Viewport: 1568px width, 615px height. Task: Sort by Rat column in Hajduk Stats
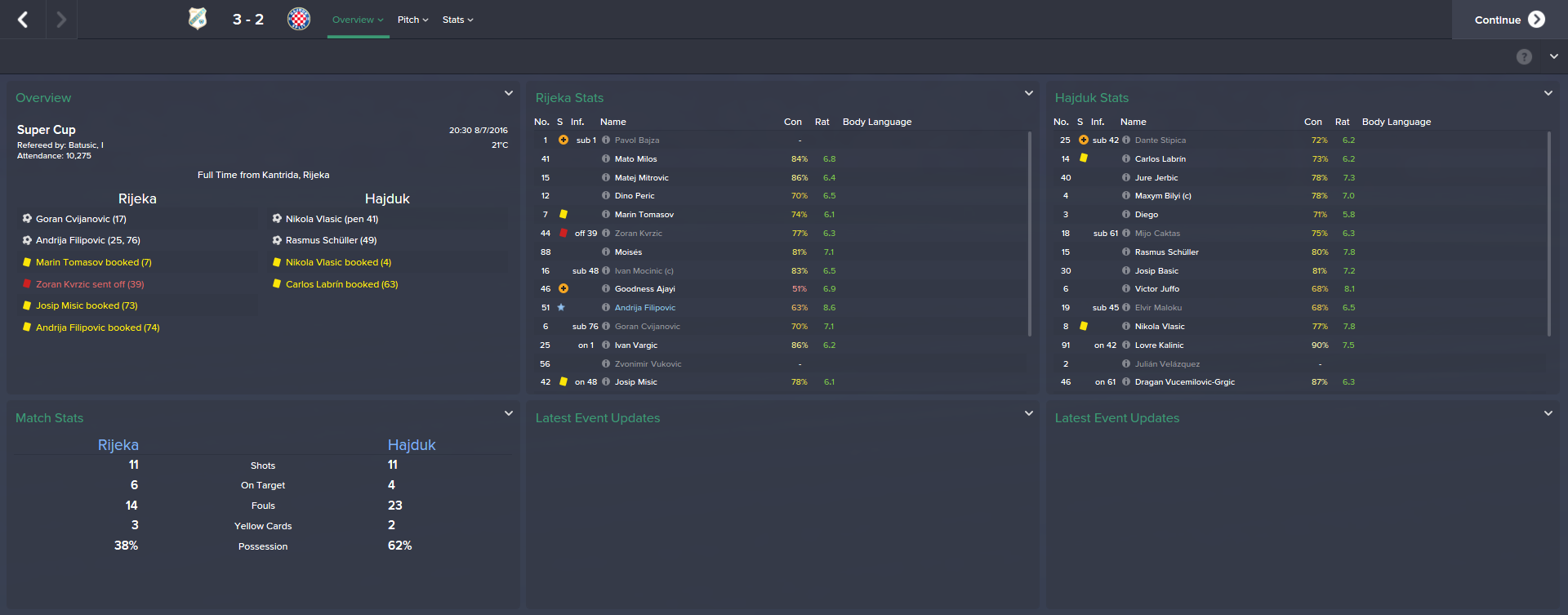tap(1342, 122)
